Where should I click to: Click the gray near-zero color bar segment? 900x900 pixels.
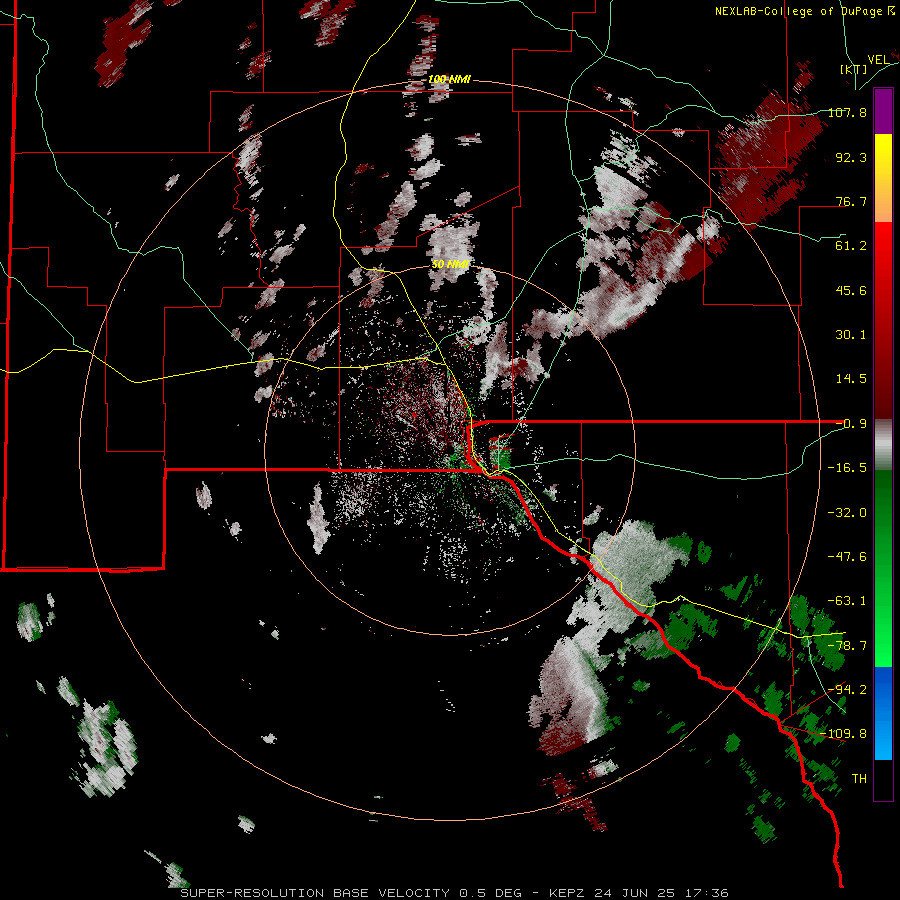coord(883,444)
